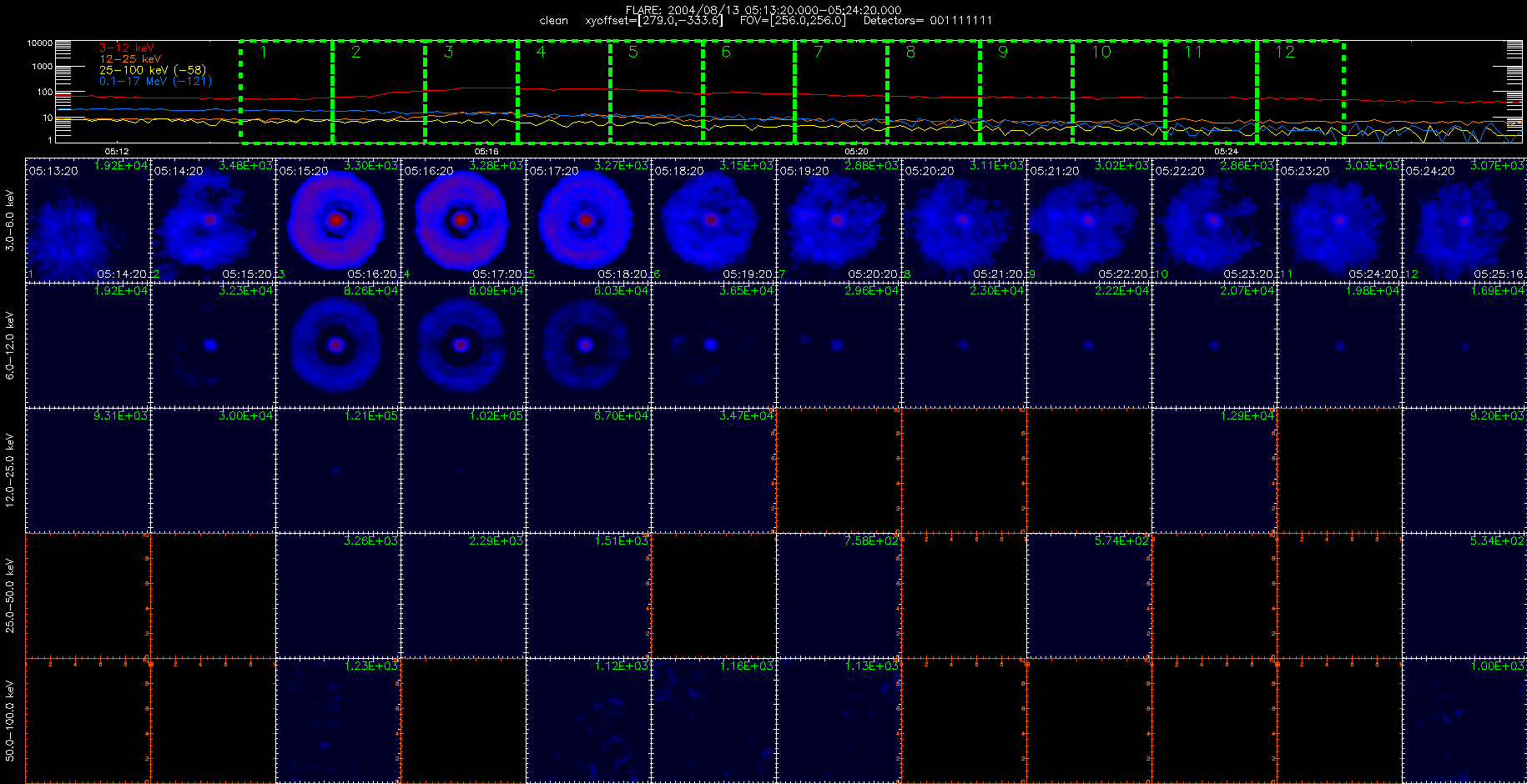Open the 3.0-6.0 keV image at 05:24:20
Viewport: 1527px width, 784px height.
point(1464,219)
